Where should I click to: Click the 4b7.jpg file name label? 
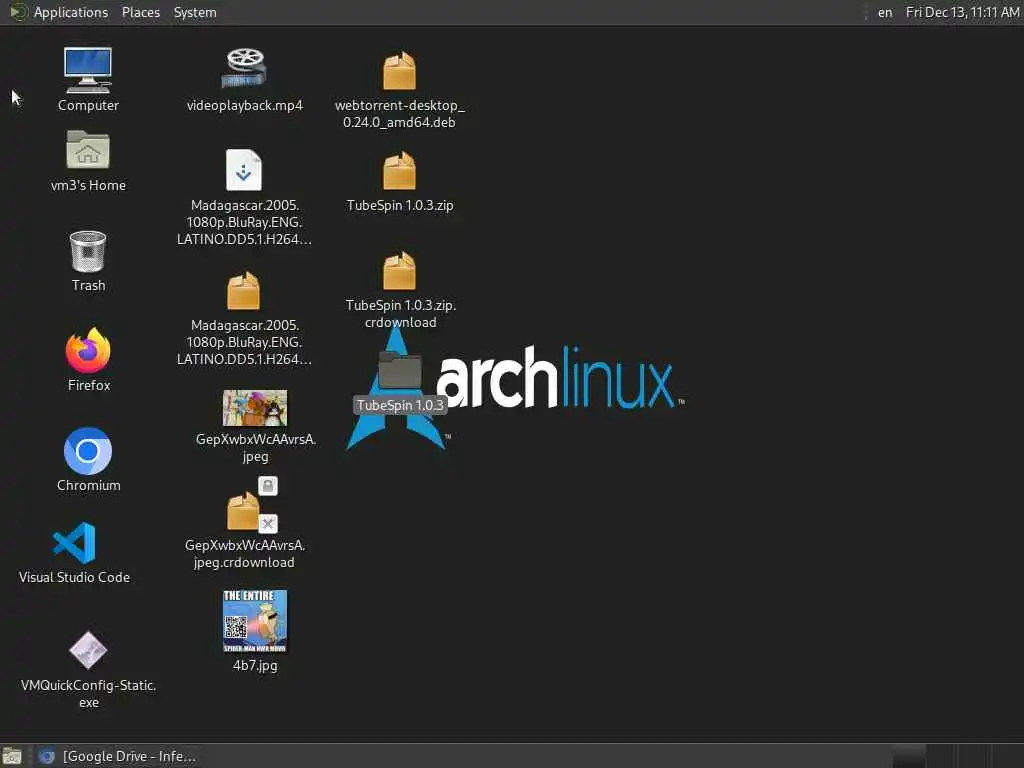click(255, 665)
